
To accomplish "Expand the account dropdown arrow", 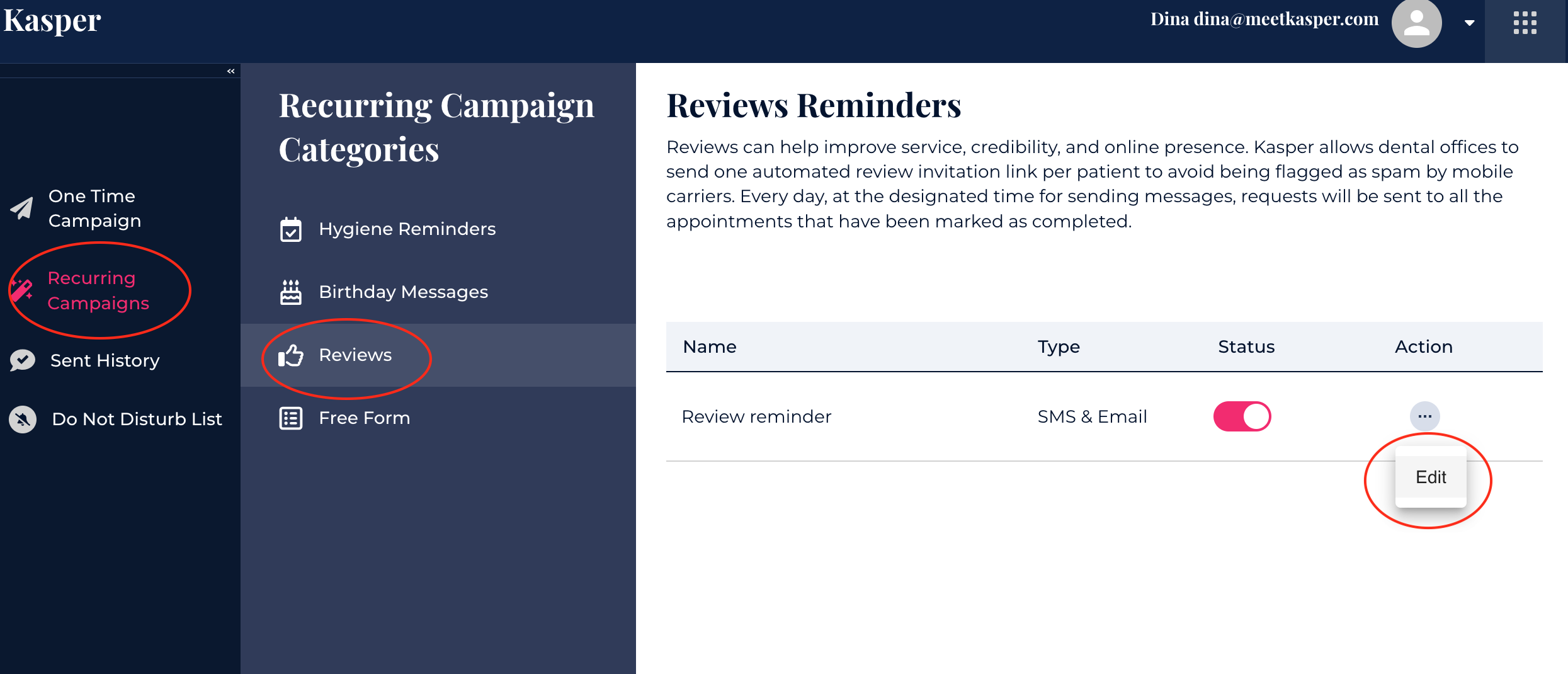I will (1469, 23).
